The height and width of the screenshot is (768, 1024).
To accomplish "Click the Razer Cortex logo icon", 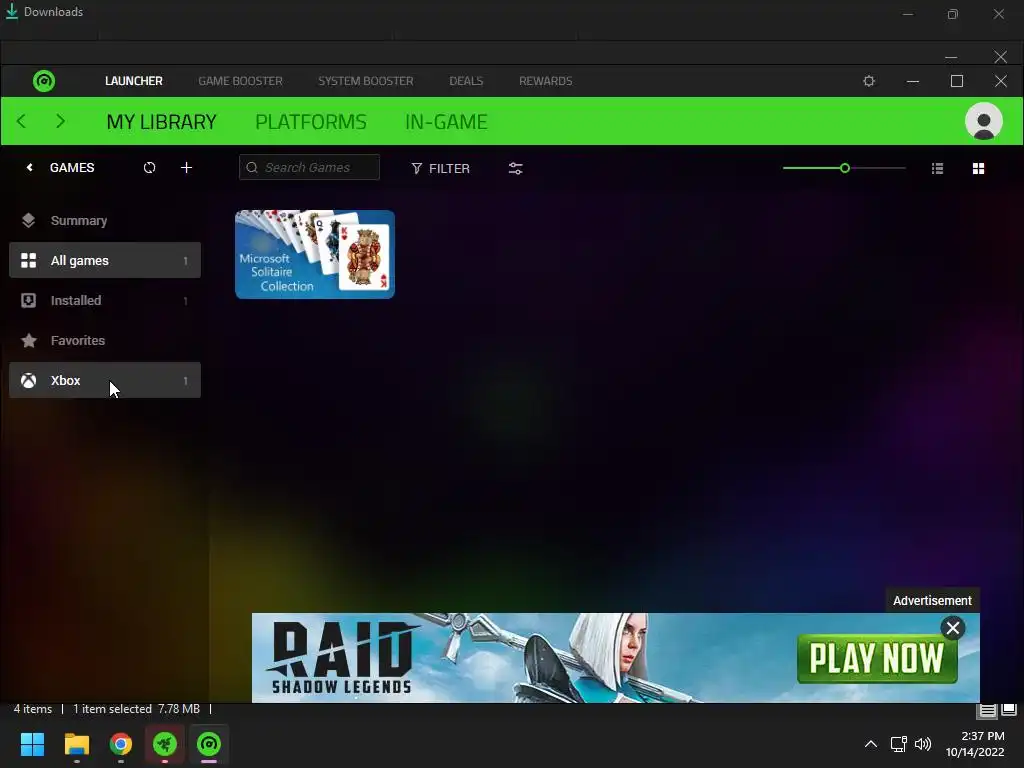I will 44,81.
